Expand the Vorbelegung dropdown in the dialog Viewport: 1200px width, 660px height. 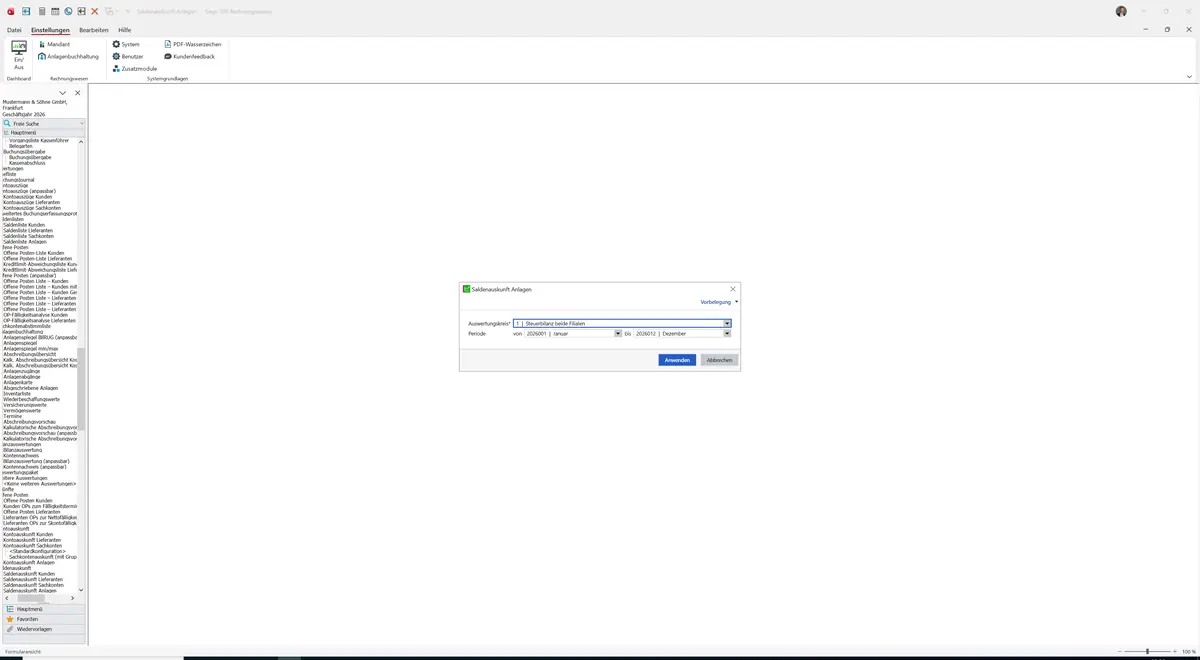[x=719, y=301]
